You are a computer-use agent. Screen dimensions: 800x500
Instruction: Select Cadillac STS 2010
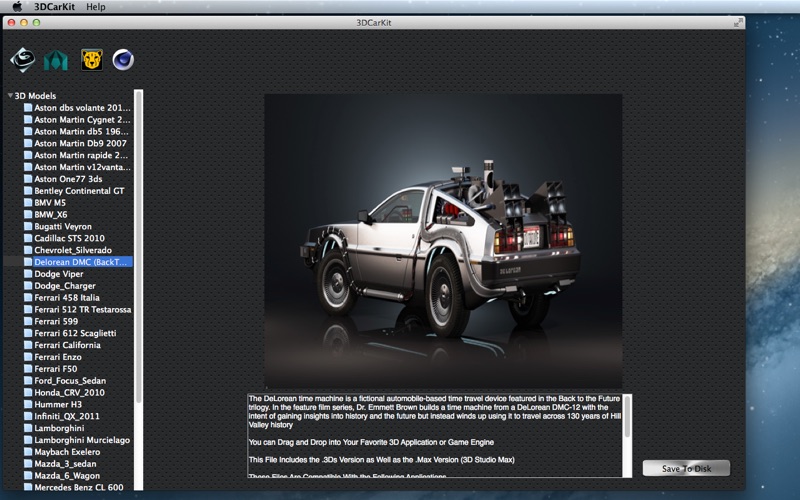pyautogui.click(x=69, y=238)
